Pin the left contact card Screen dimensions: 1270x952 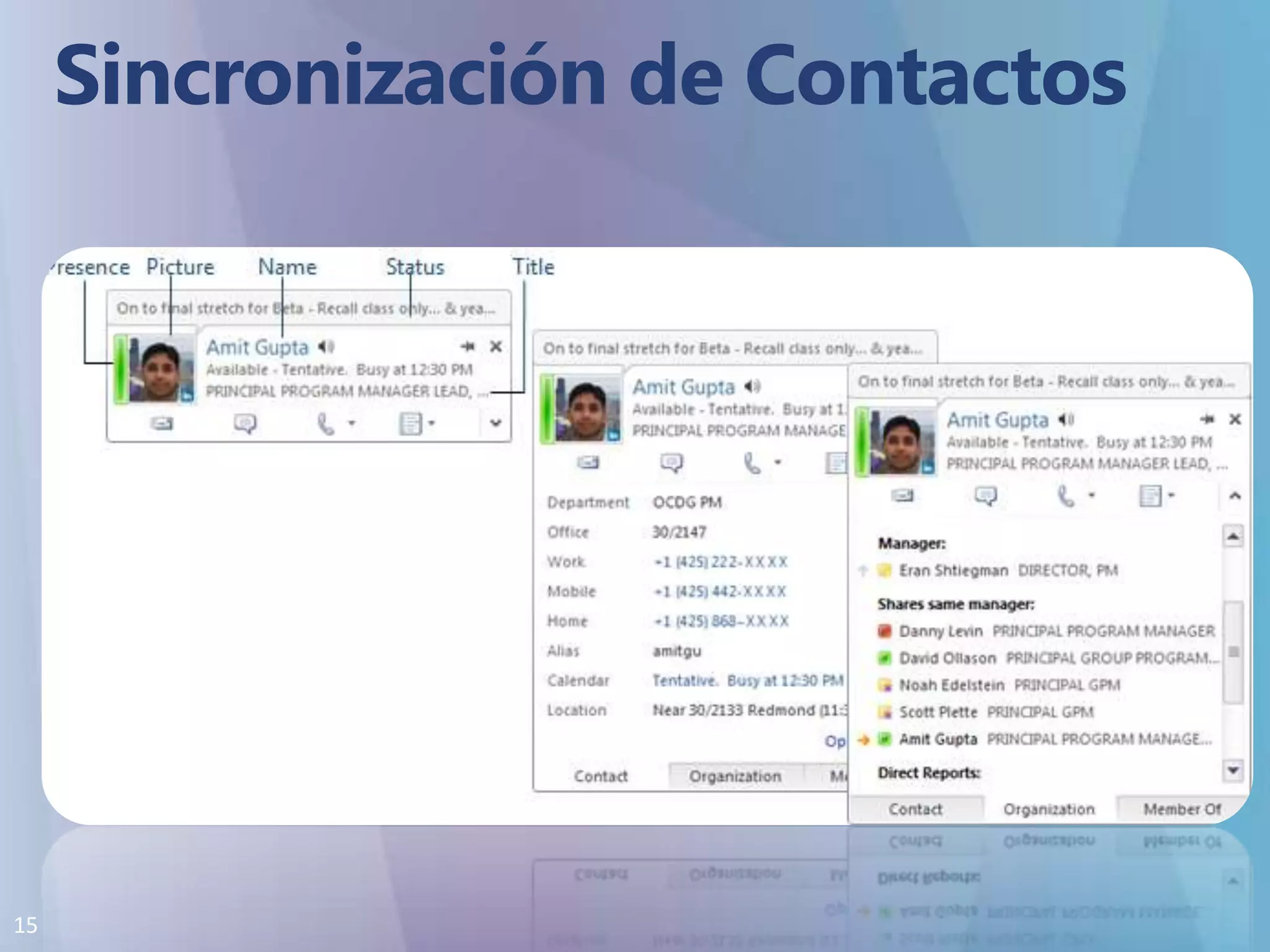468,346
